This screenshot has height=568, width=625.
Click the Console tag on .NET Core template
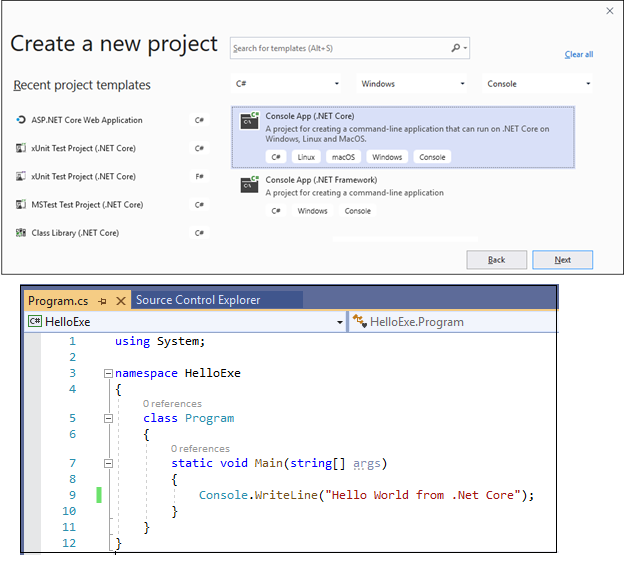pyautogui.click(x=432, y=157)
